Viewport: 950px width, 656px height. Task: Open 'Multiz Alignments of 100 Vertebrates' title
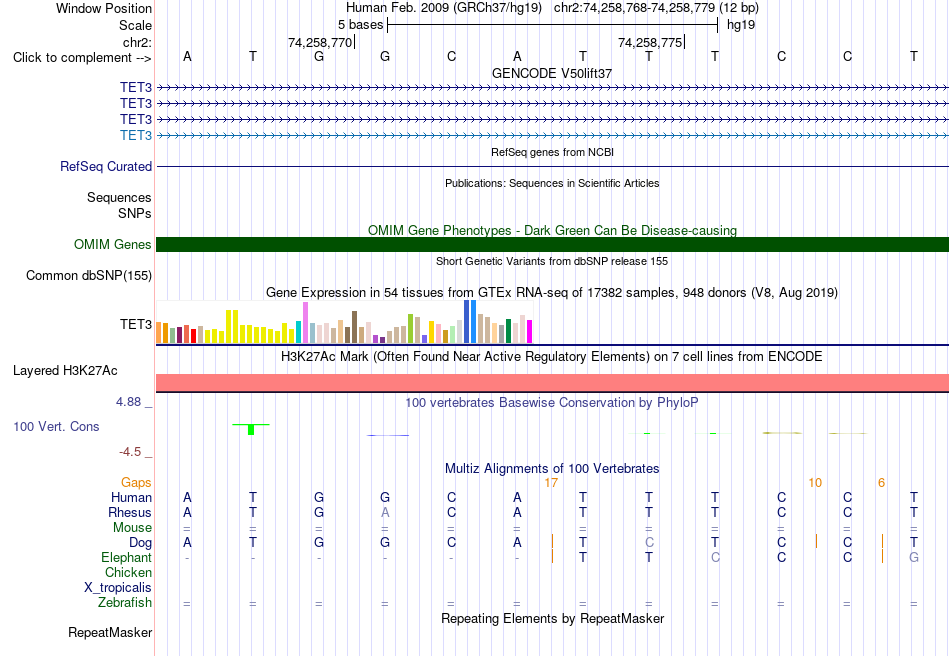point(552,469)
